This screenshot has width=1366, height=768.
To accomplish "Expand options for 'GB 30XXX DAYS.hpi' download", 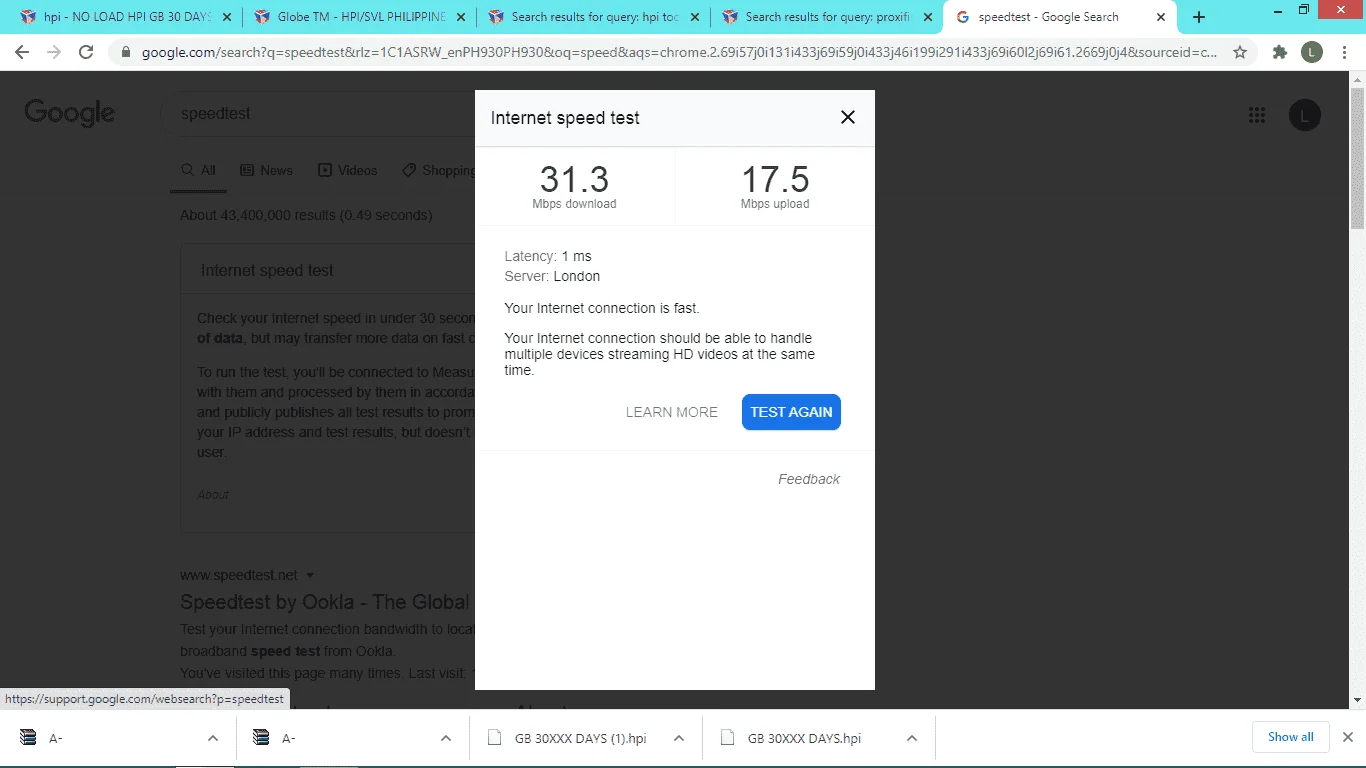I will coord(912,738).
